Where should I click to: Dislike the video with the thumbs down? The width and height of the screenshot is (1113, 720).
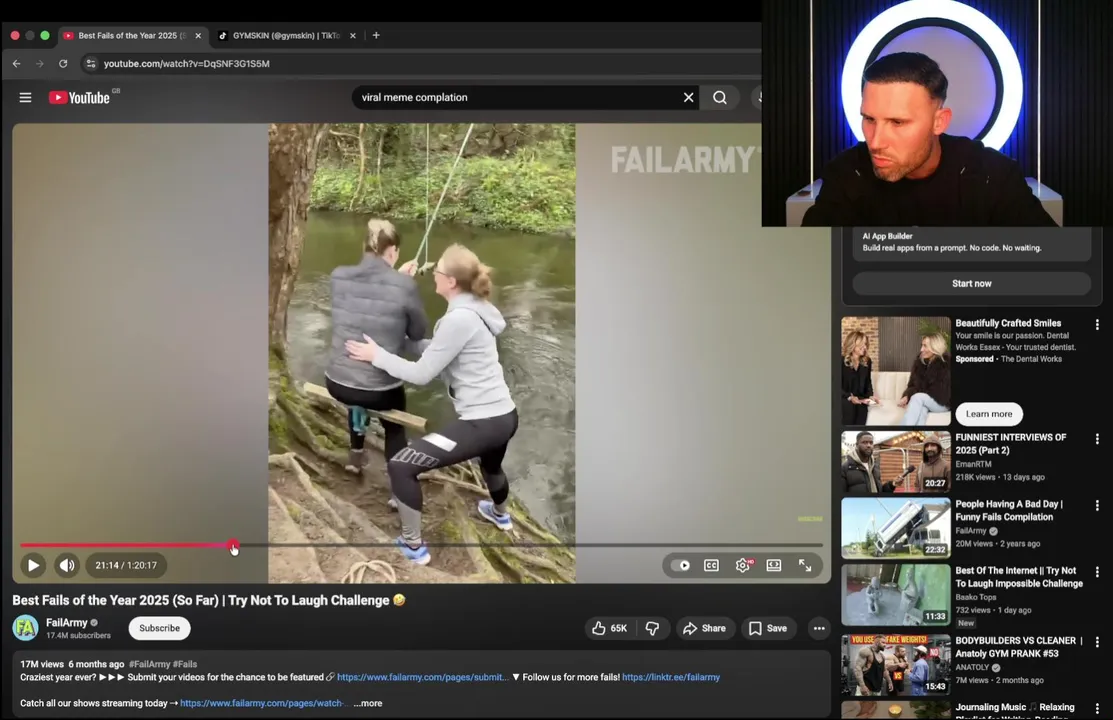(652, 628)
